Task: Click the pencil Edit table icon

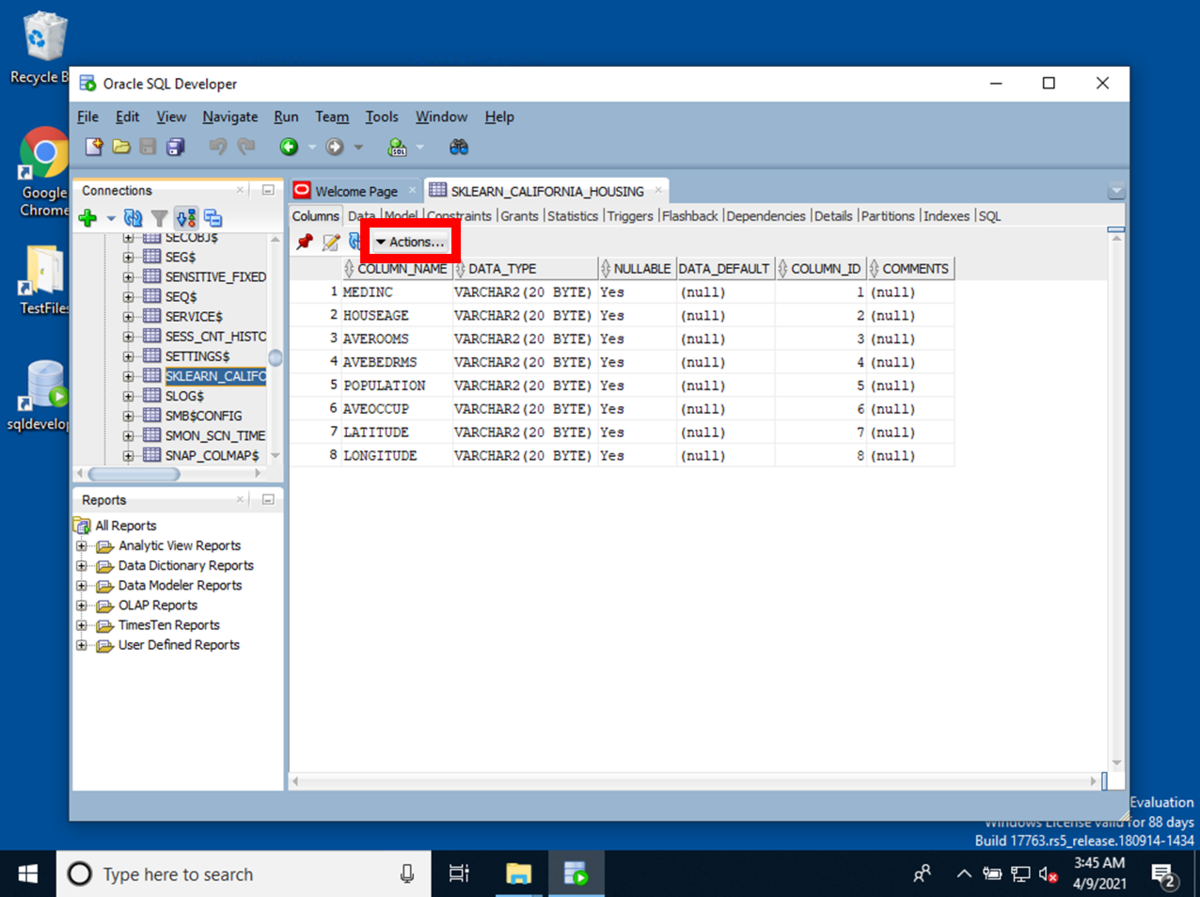Action: pyautogui.click(x=330, y=242)
